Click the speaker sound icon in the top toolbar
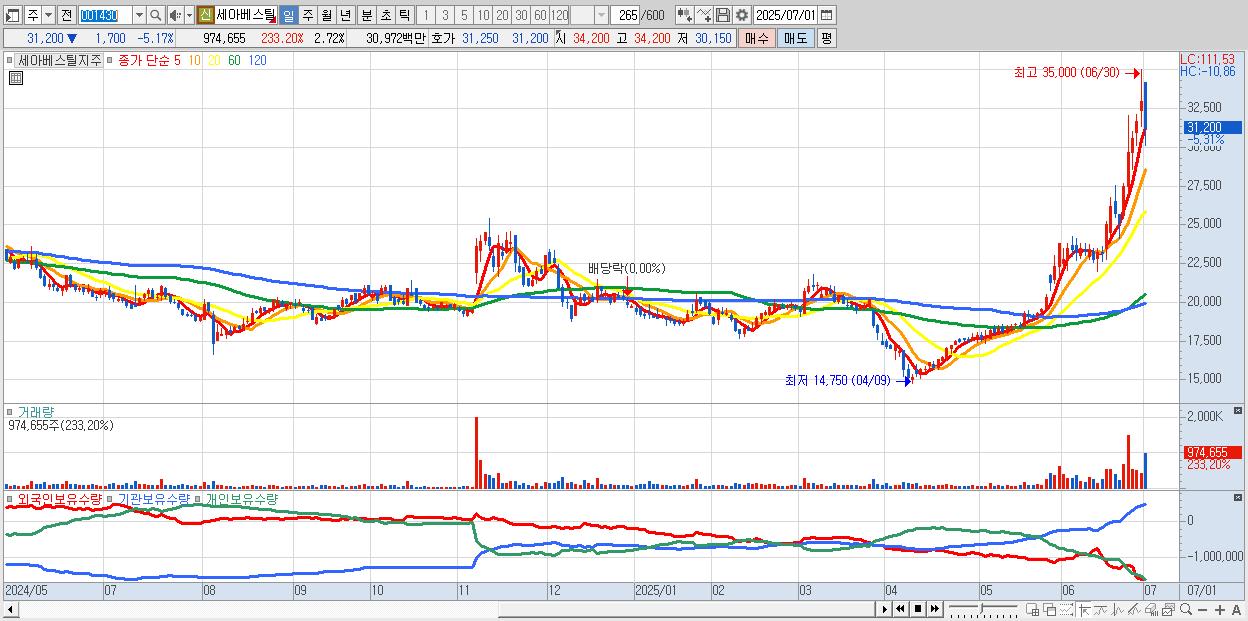The width and height of the screenshot is (1248, 621). point(174,16)
